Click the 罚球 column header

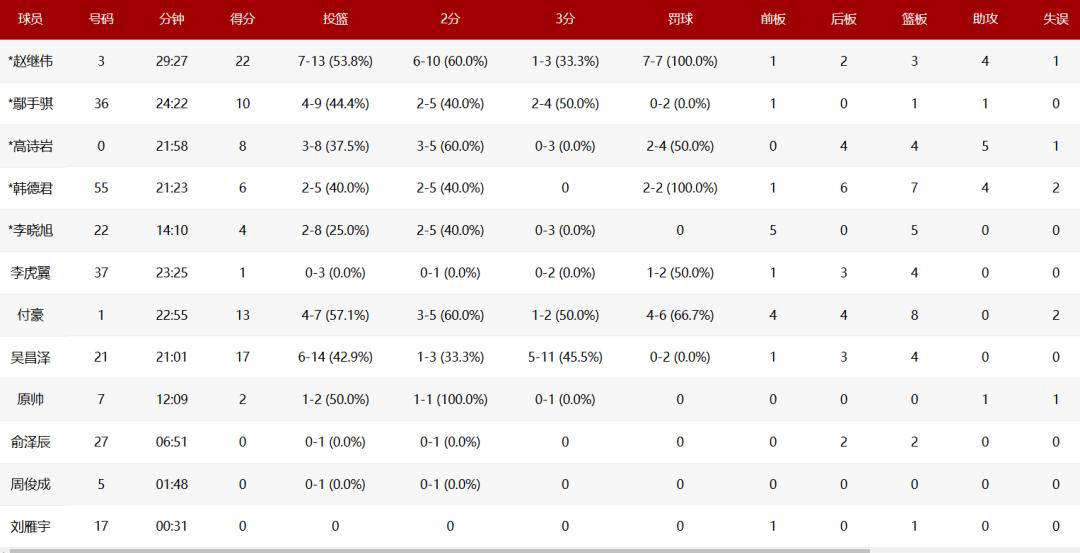coord(680,19)
